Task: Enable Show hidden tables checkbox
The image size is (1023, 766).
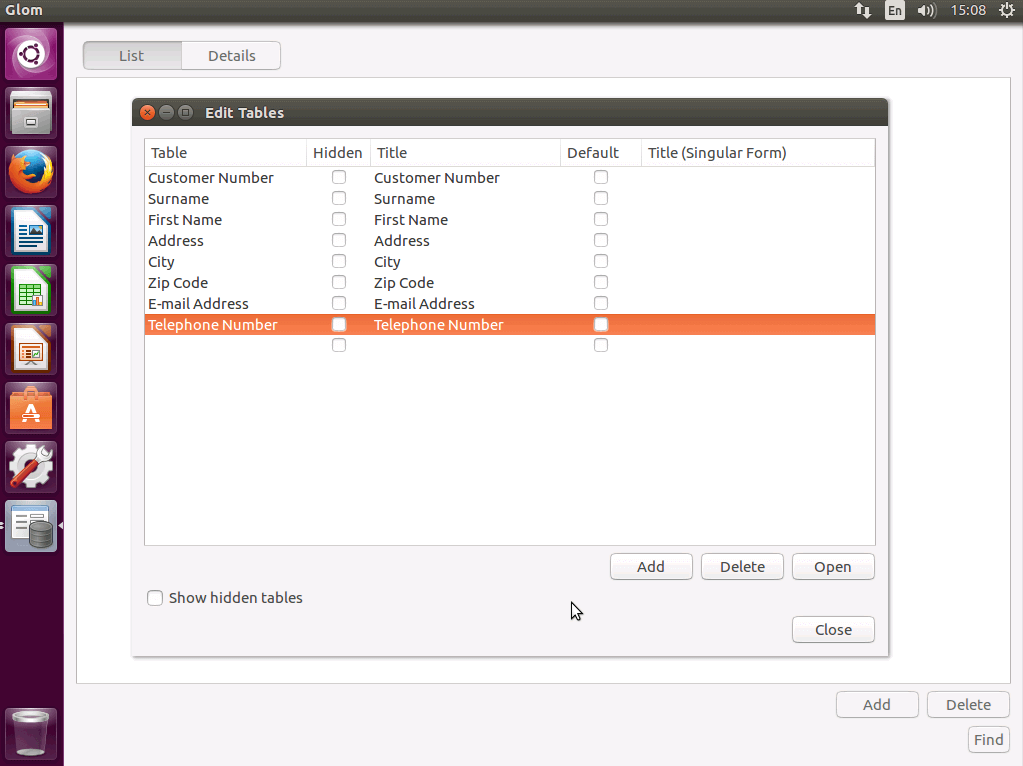Action: point(155,598)
